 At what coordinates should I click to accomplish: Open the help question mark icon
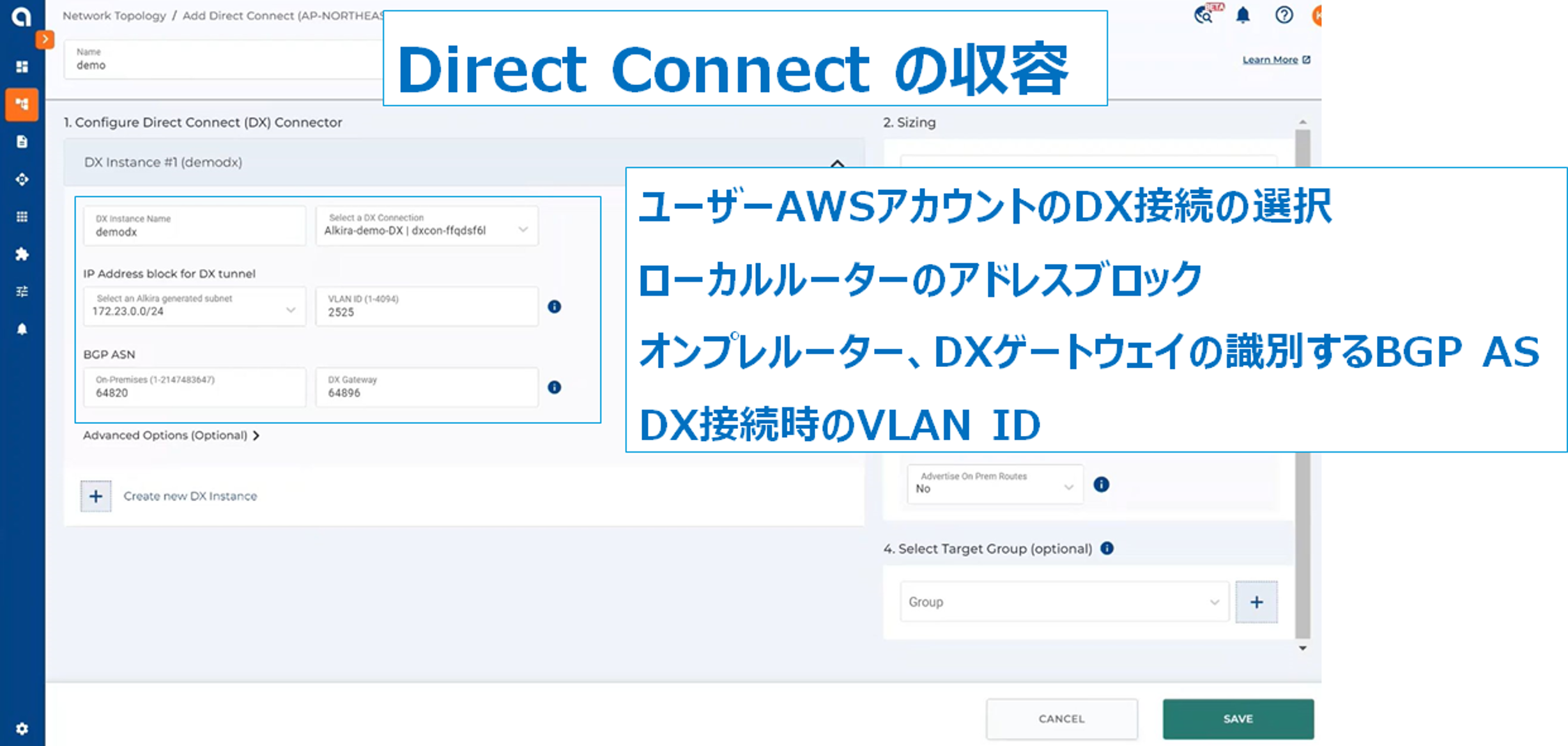point(1284,15)
